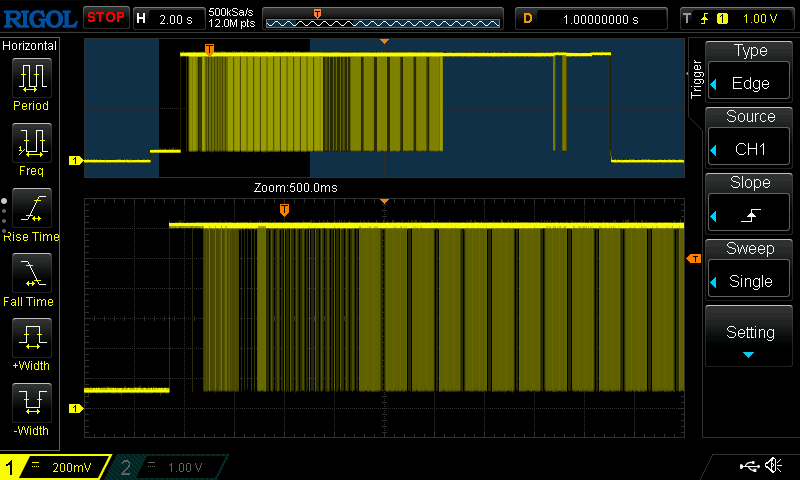
Task: Click the highlighted zoom window in overview waveform
Action: [x=234, y=108]
